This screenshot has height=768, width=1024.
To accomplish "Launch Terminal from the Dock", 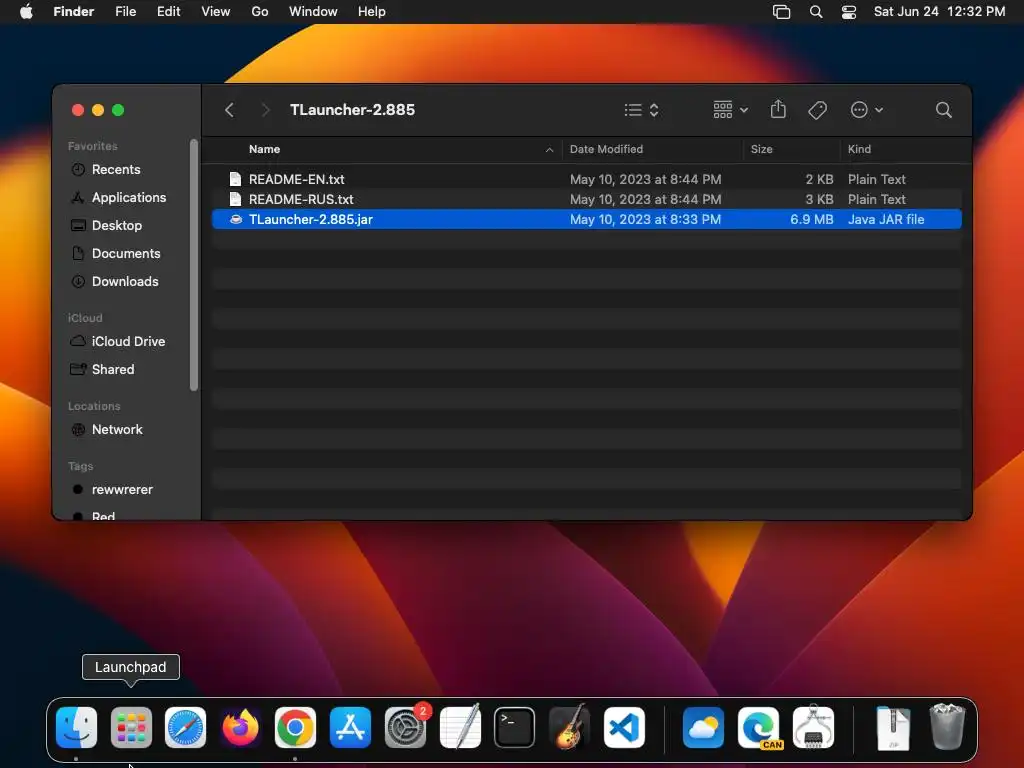I will pos(515,727).
